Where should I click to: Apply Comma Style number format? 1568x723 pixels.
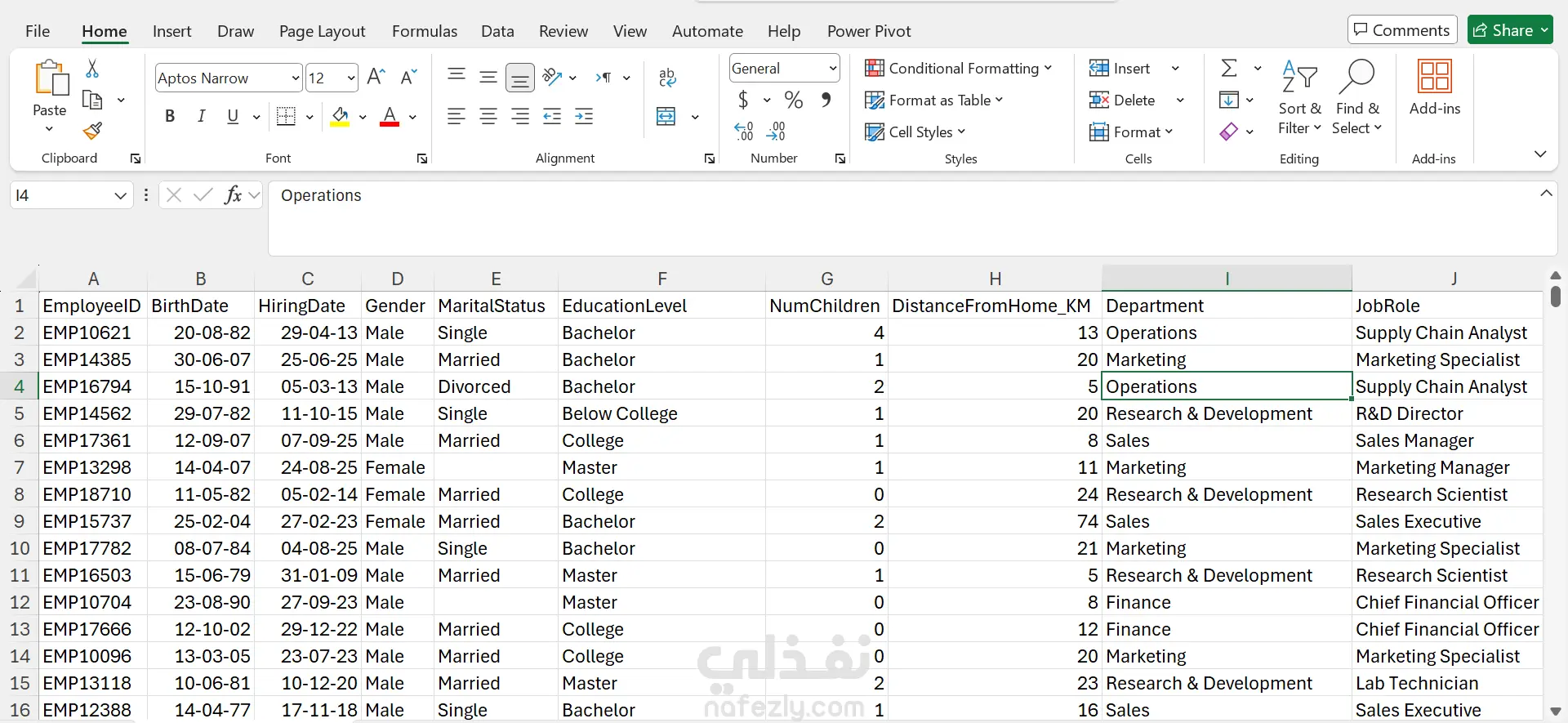tap(826, 100)
